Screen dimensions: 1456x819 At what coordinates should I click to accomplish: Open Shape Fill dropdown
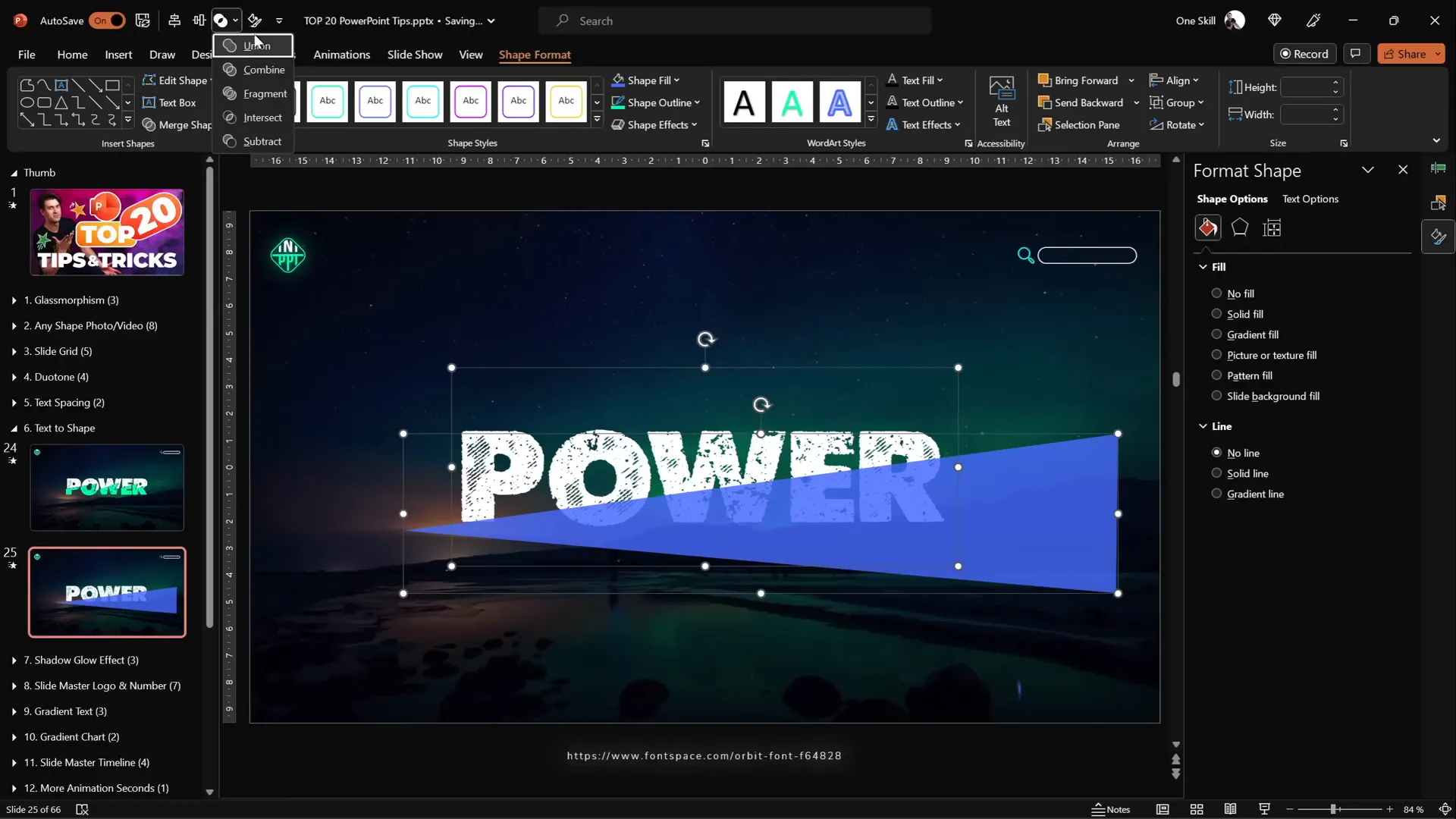645,80
